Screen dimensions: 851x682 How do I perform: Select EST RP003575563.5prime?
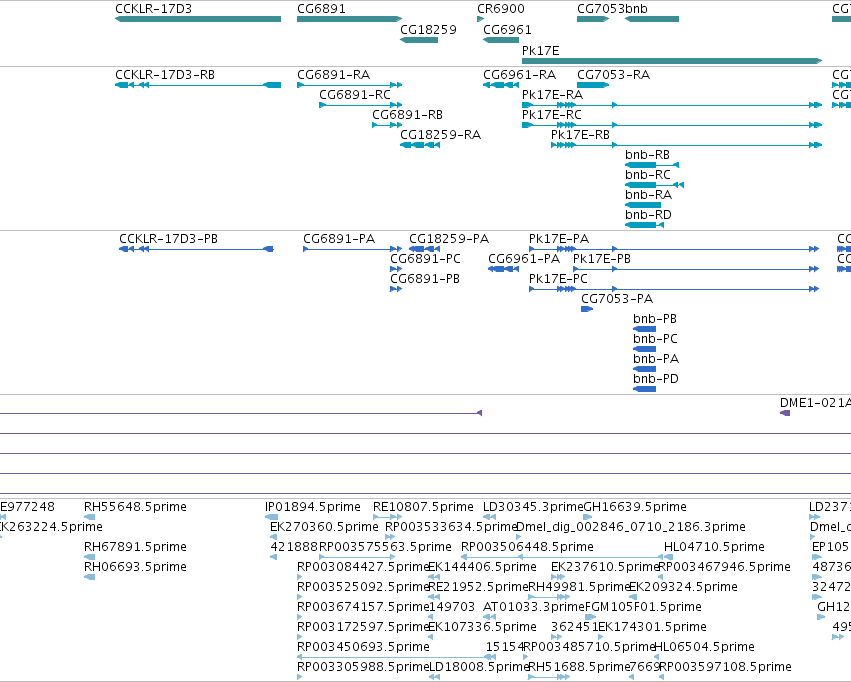point(385,547)
